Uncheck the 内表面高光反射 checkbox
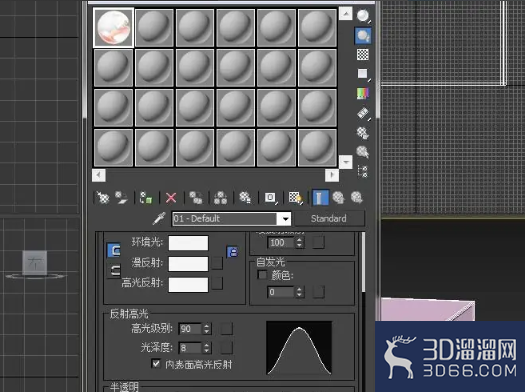Image resolution: width=525 pixels, height=392 pixels. [156, 364]
